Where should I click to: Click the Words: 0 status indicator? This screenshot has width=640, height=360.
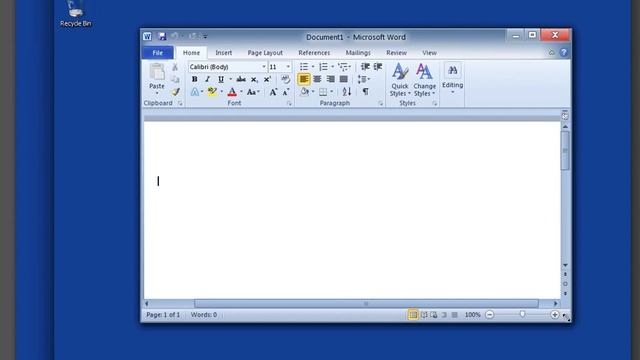204,315
